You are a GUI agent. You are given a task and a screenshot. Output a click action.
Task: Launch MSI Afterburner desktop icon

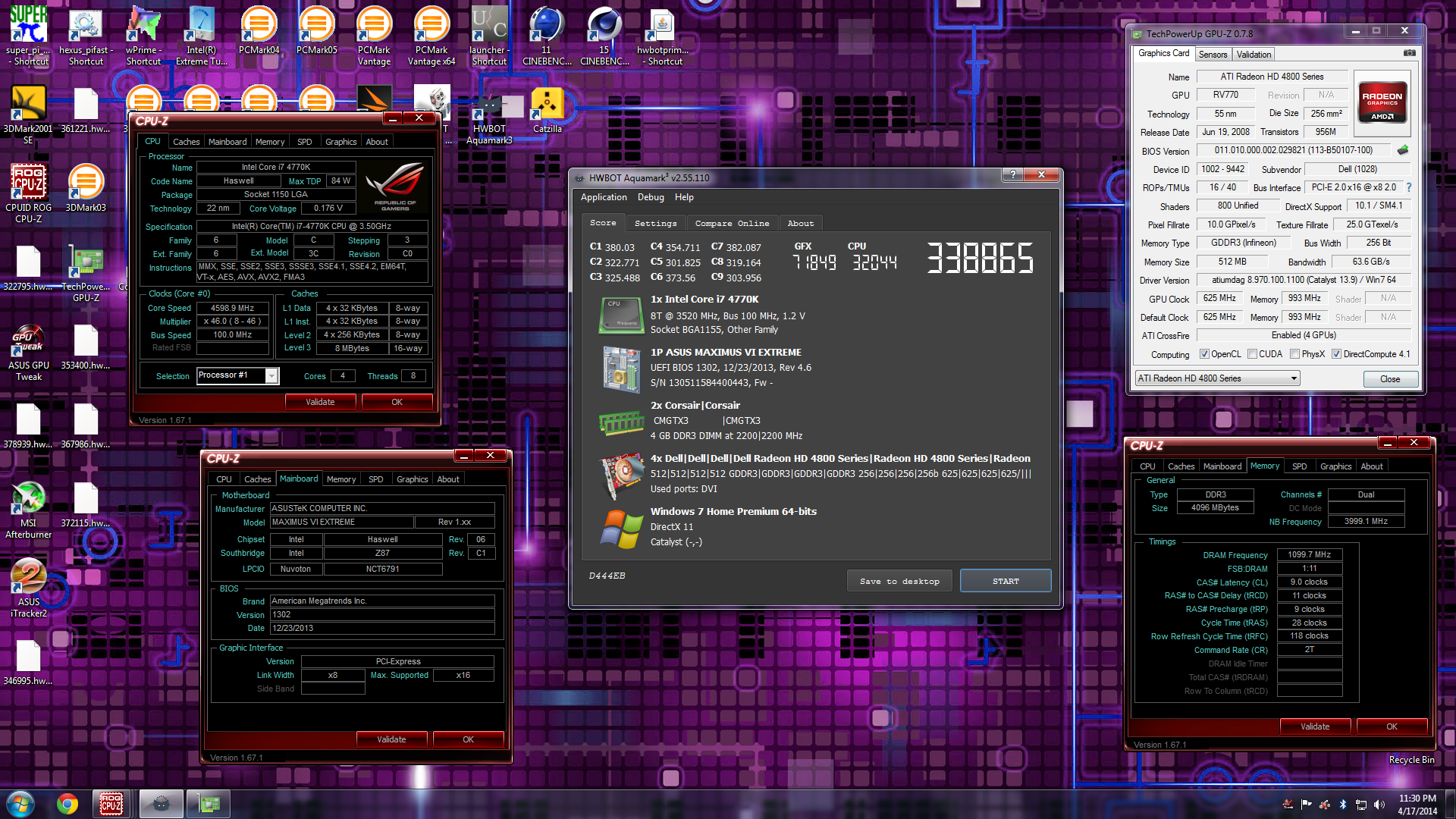pos(28,510)
